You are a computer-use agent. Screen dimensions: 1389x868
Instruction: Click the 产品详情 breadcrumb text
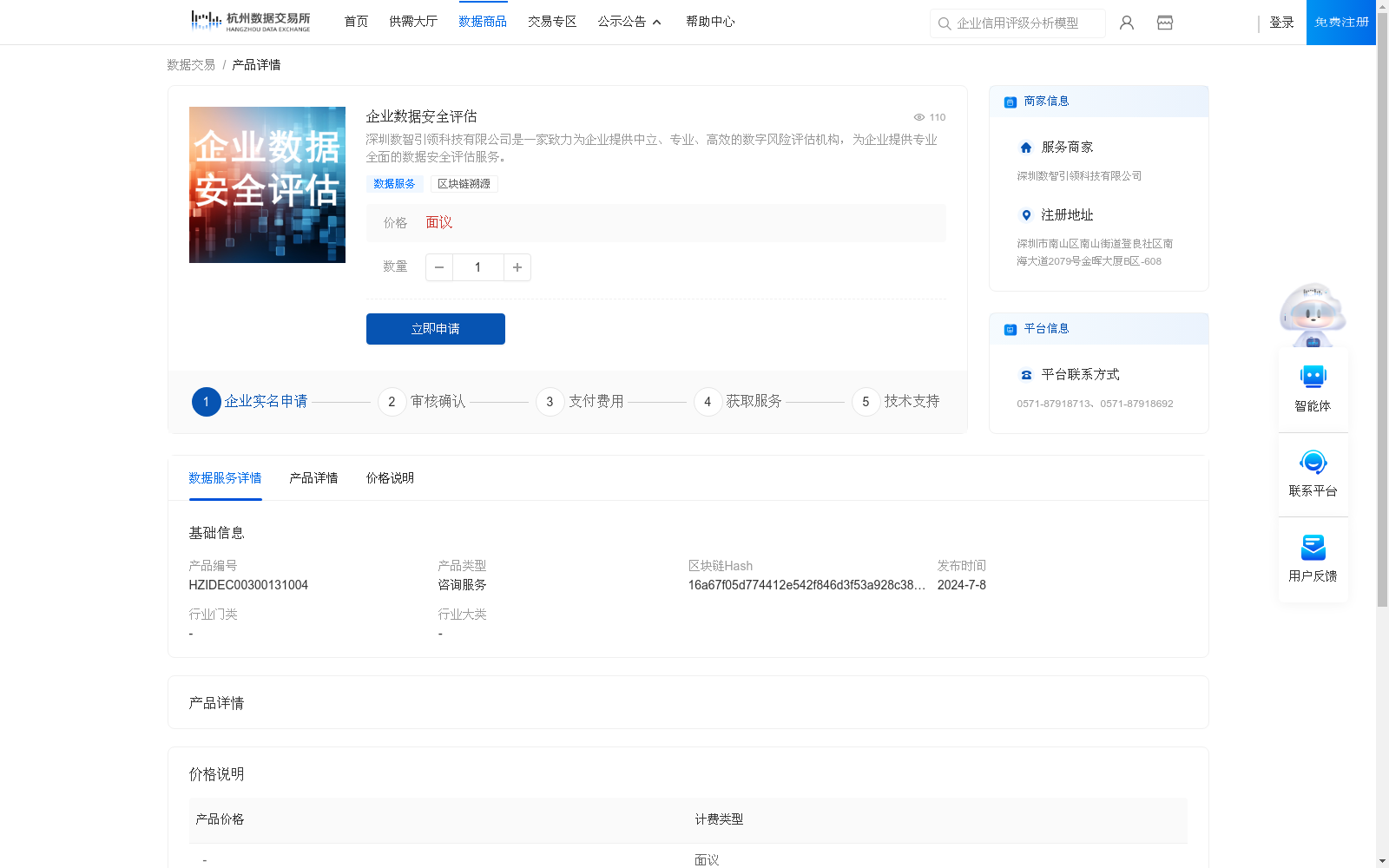(256, 65)
